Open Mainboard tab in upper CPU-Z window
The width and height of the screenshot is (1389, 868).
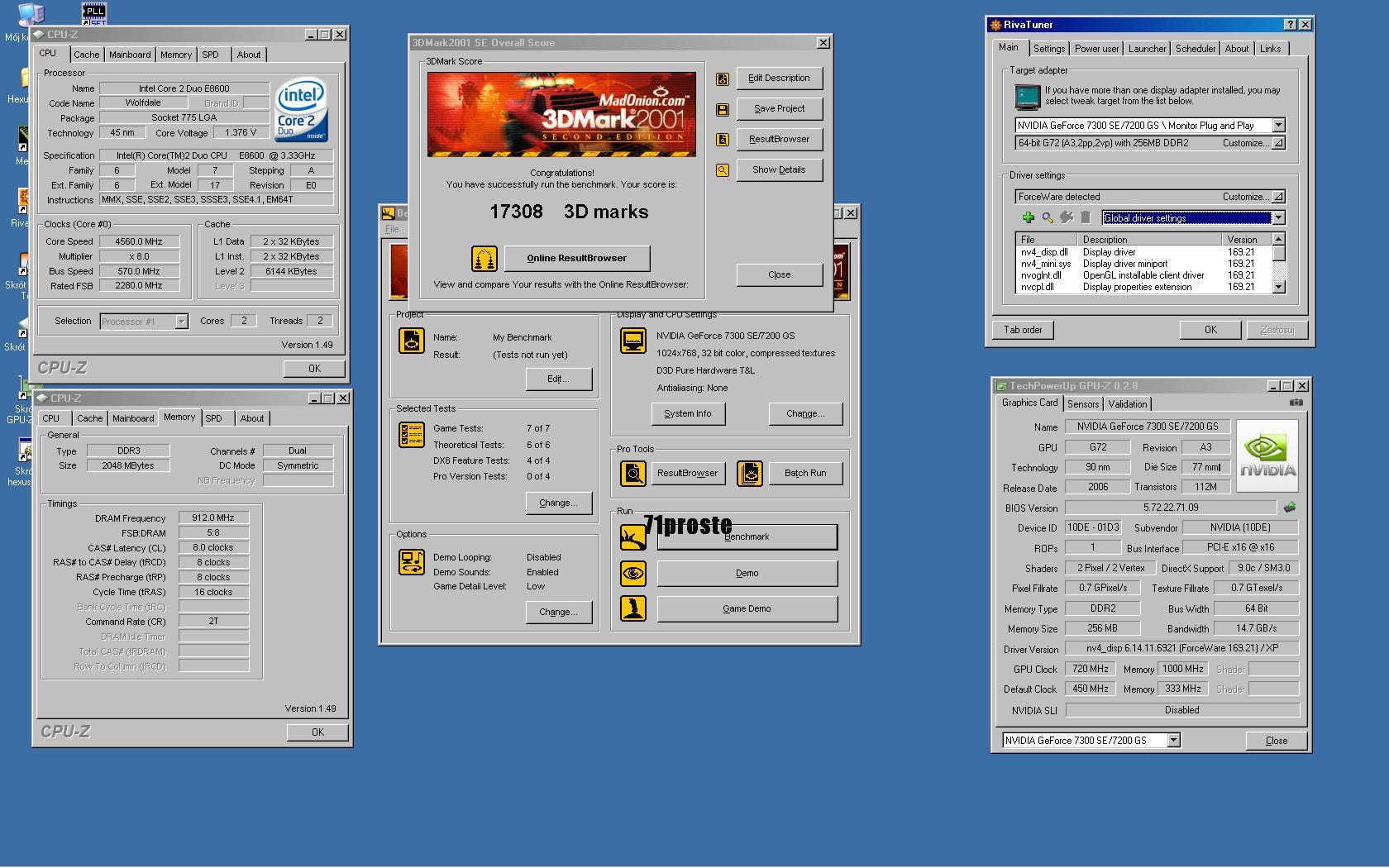coord(130,55)
